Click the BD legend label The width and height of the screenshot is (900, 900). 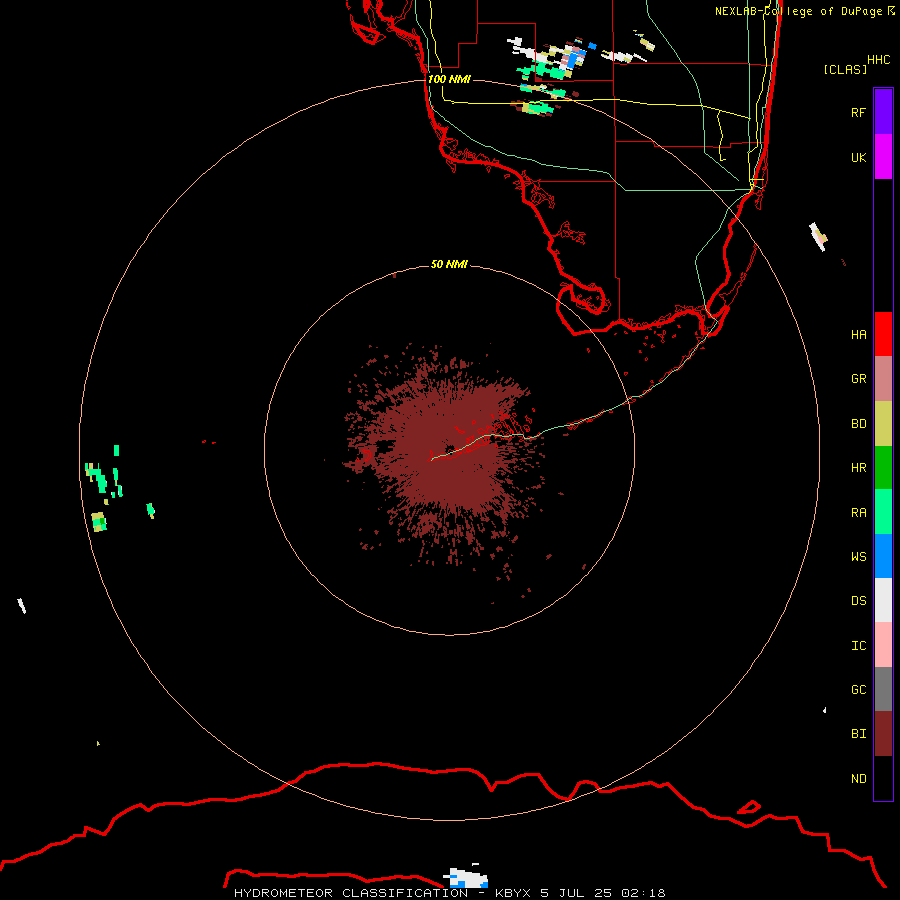858,424
